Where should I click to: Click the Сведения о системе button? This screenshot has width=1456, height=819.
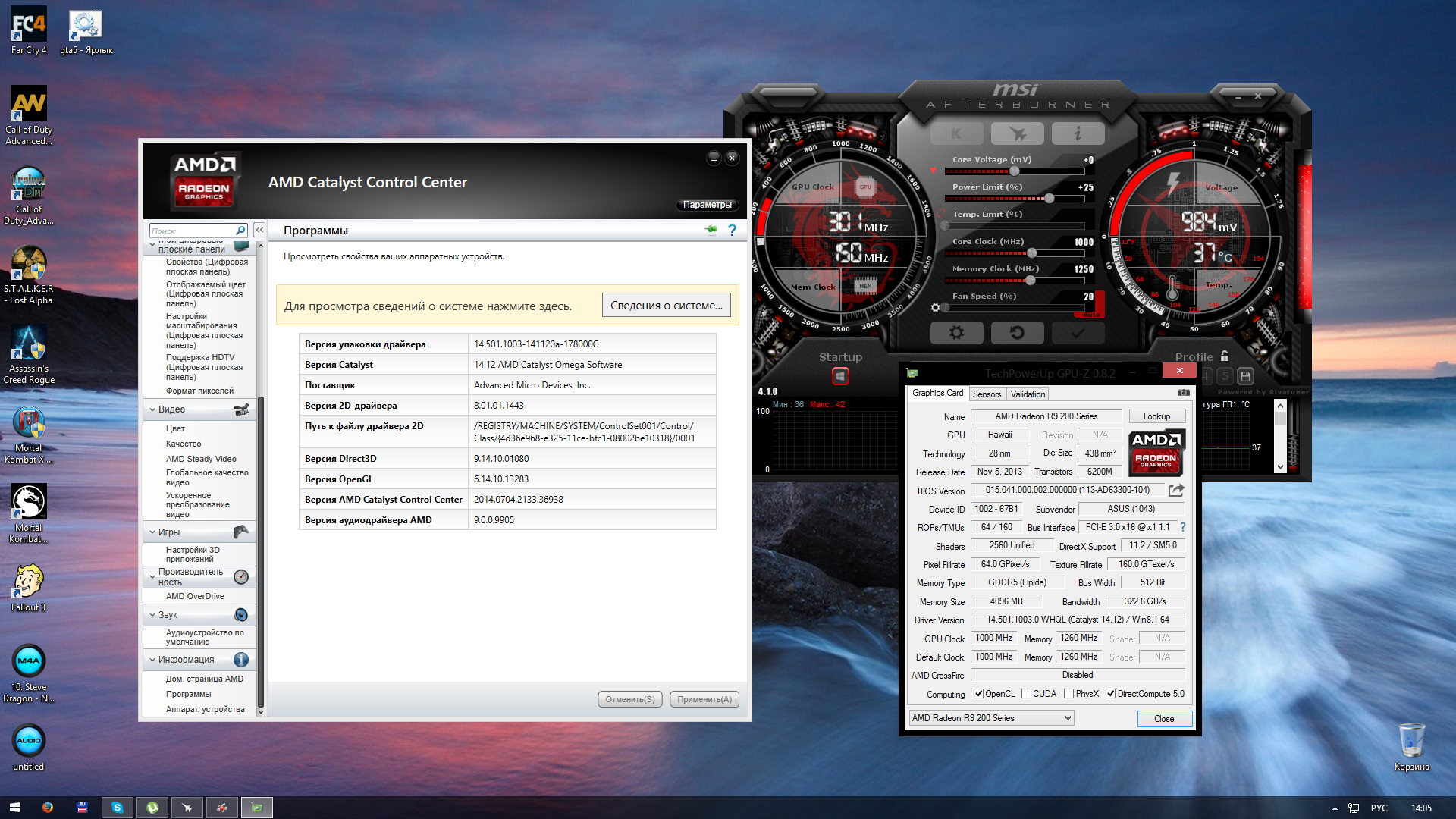click(x=666, y=306)
